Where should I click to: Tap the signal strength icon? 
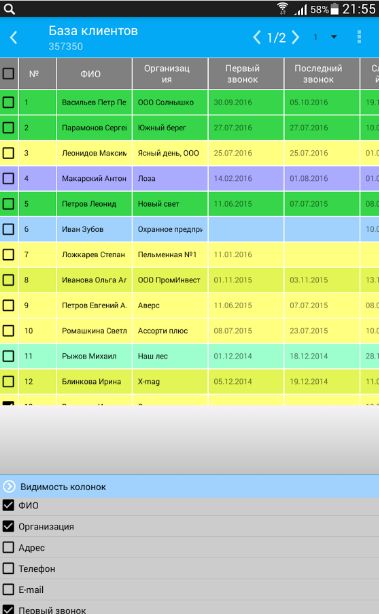[x=301, y=9]
